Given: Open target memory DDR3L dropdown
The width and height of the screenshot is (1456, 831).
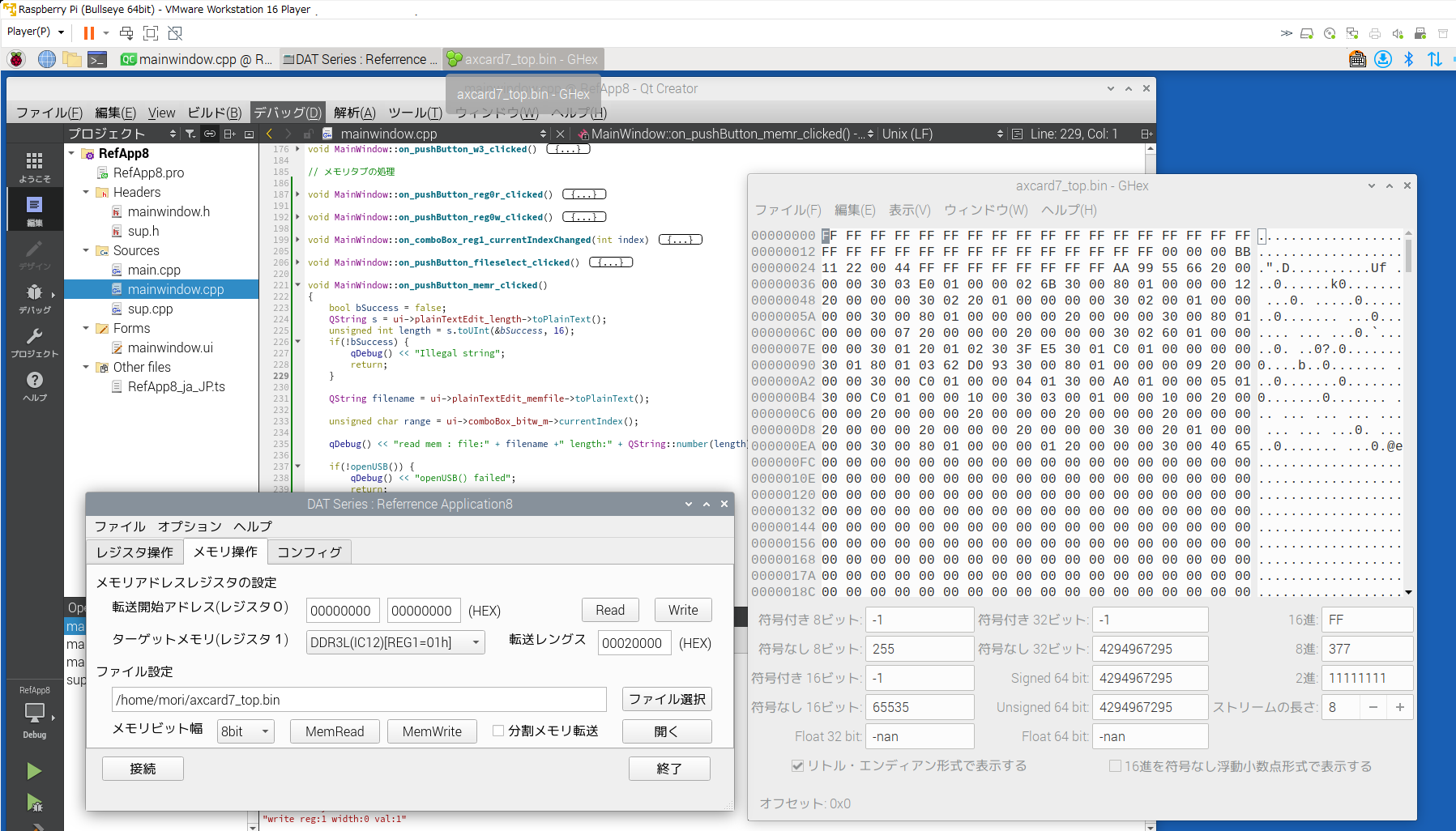Looking at the screenshot, I should point(395,642).
